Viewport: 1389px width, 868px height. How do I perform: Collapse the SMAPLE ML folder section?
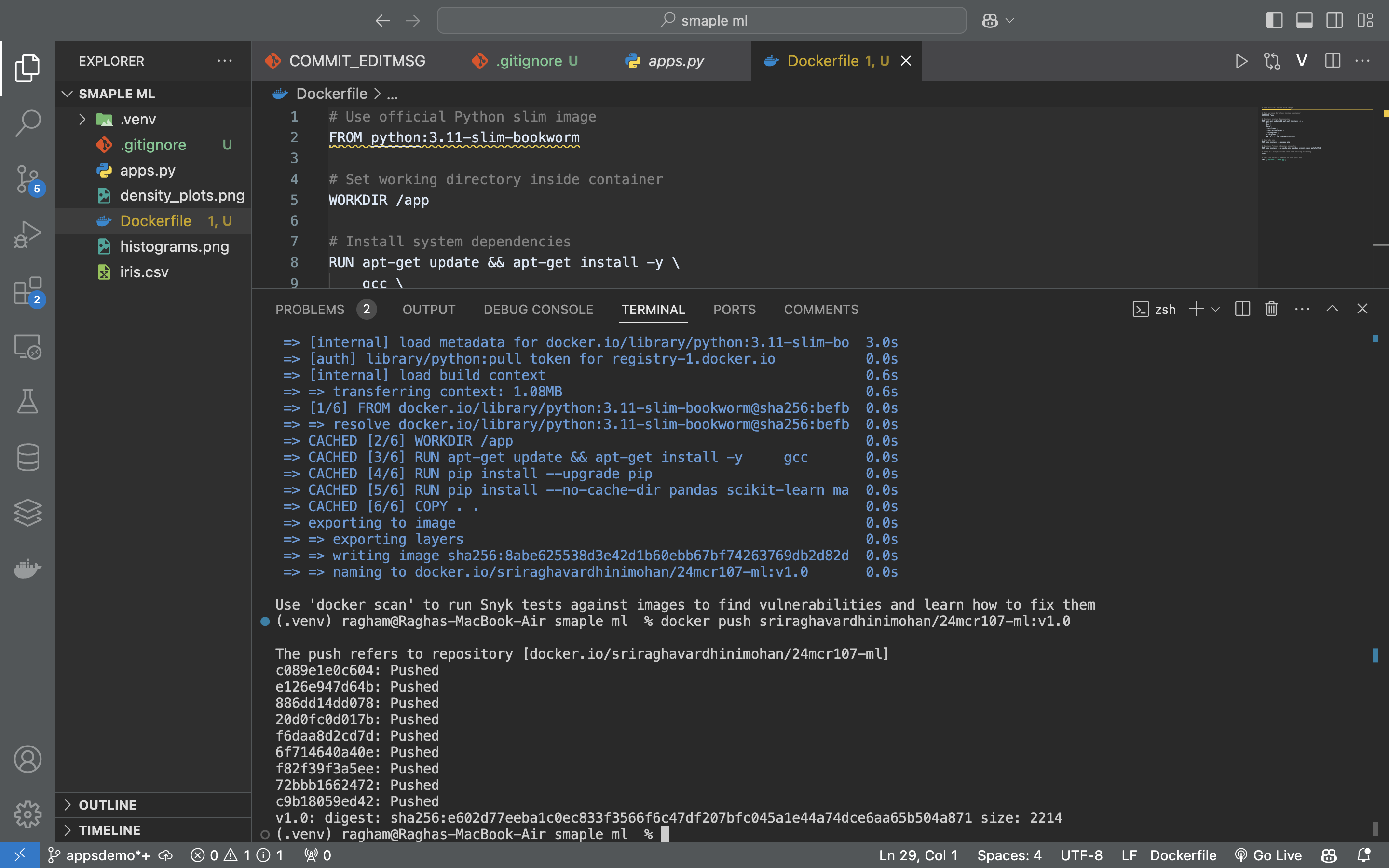click(153, 94)
